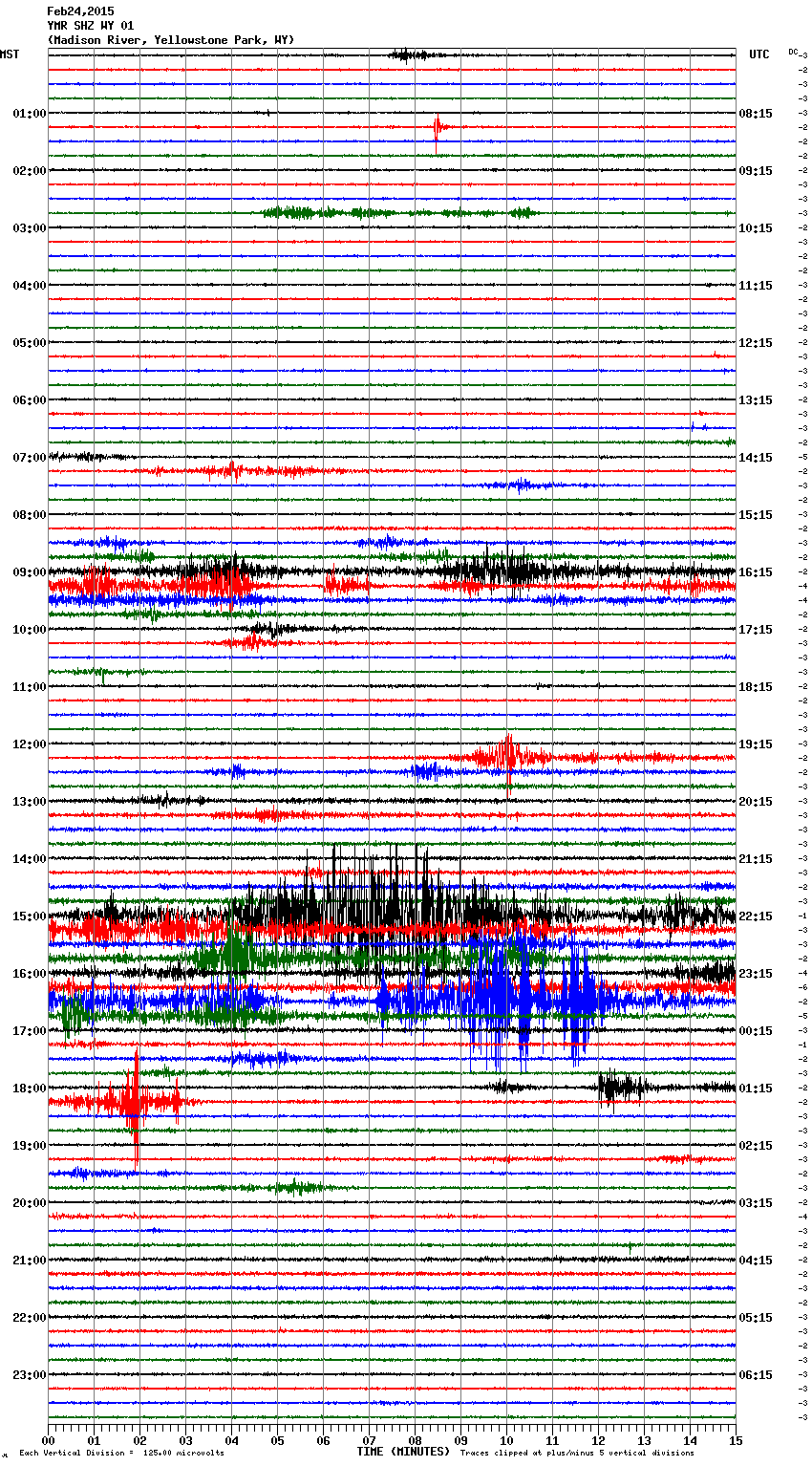Image resolution: width=812 pixels, height=1466 pixels.
Task: Click the 10:15 UTC time label
Action: point(756,227)
